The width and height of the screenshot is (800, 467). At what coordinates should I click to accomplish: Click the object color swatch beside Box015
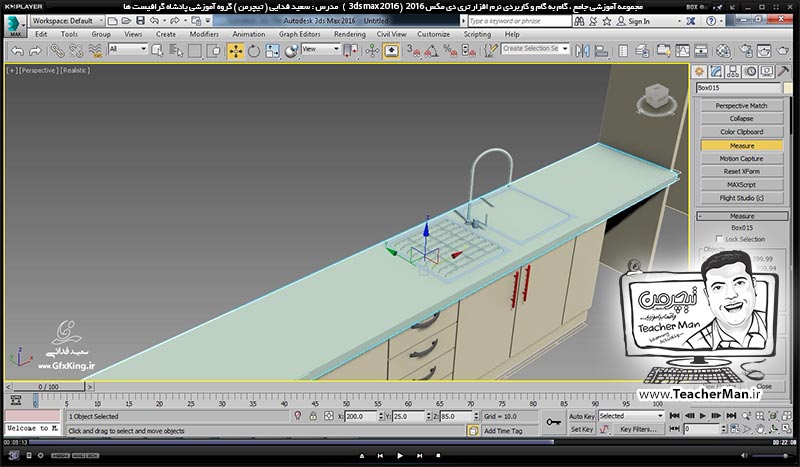click(x=788, y=88)
